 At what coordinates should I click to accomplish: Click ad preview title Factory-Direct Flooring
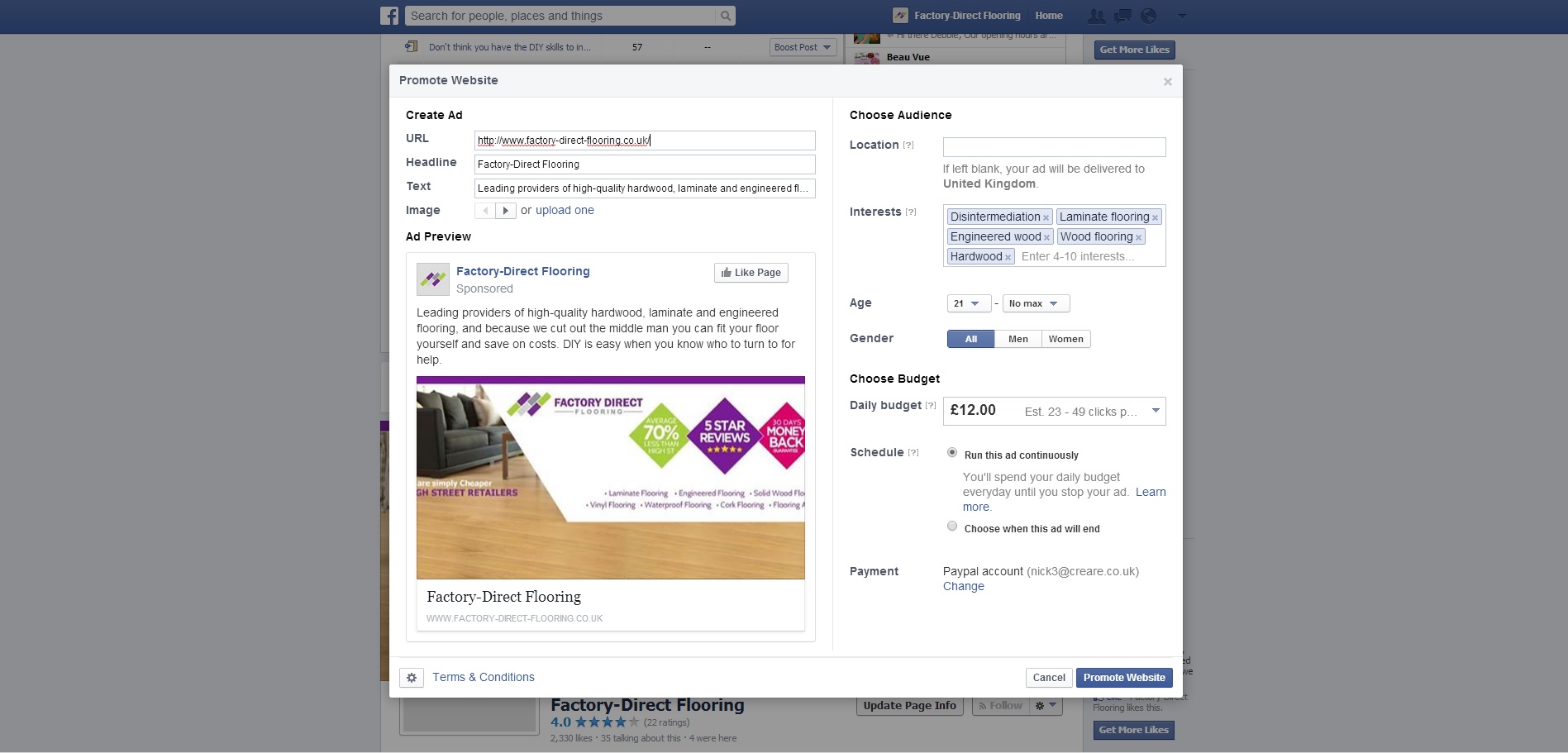point(503,597)
